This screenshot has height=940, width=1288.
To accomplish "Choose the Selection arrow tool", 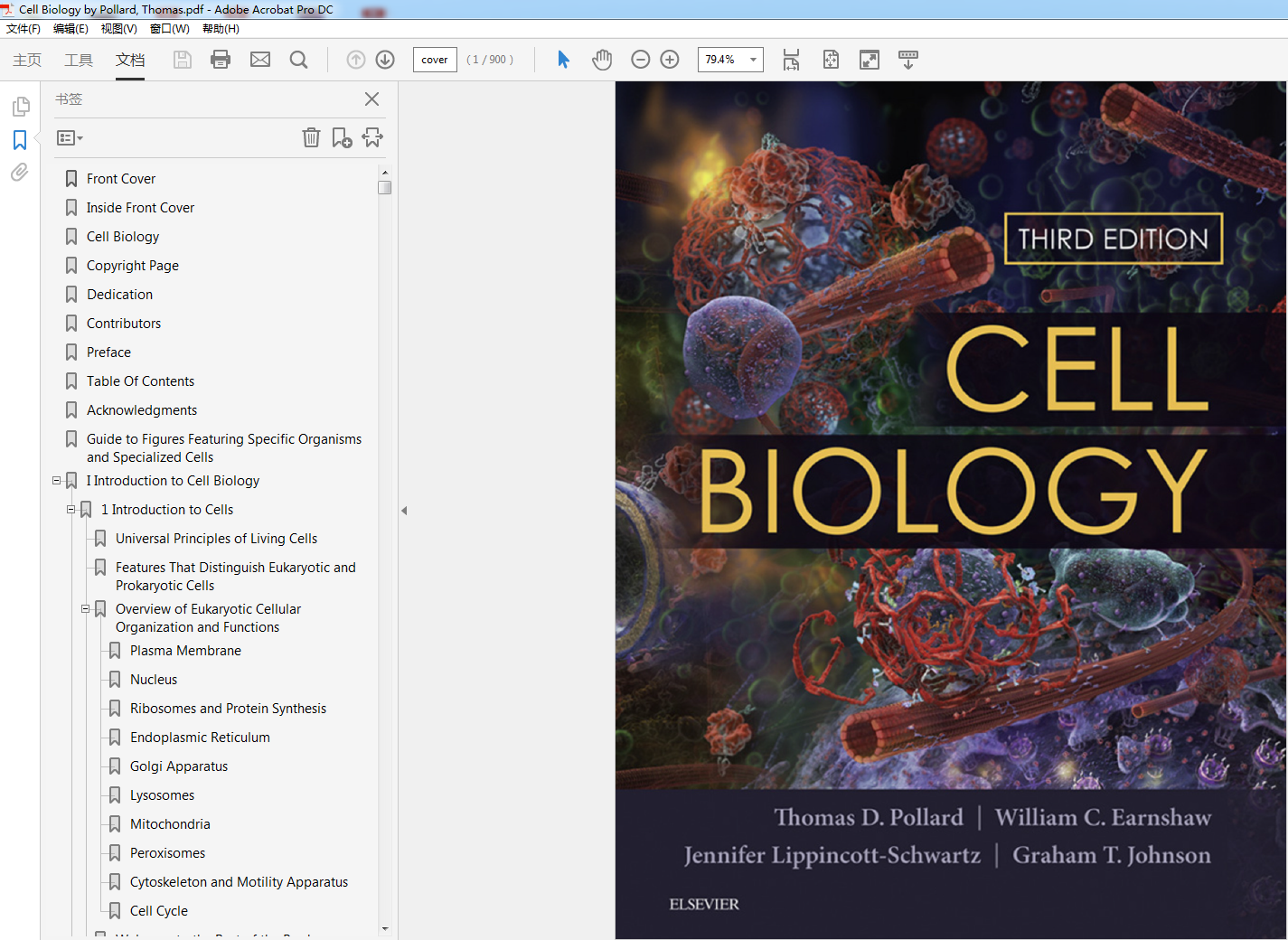I will coord(563,60).
